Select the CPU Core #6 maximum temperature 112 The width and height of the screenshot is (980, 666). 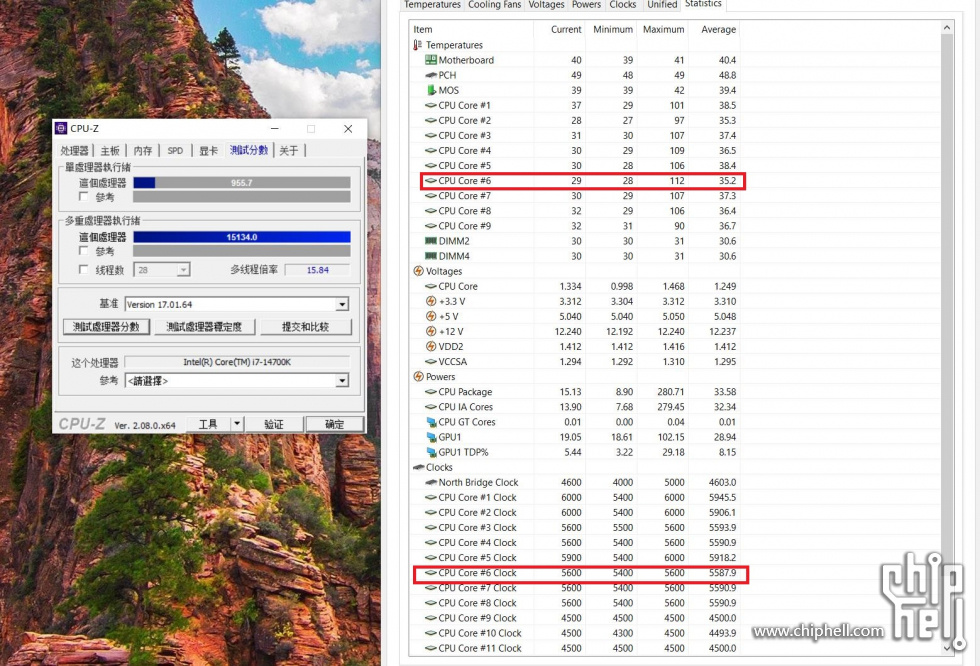(676, 181)
